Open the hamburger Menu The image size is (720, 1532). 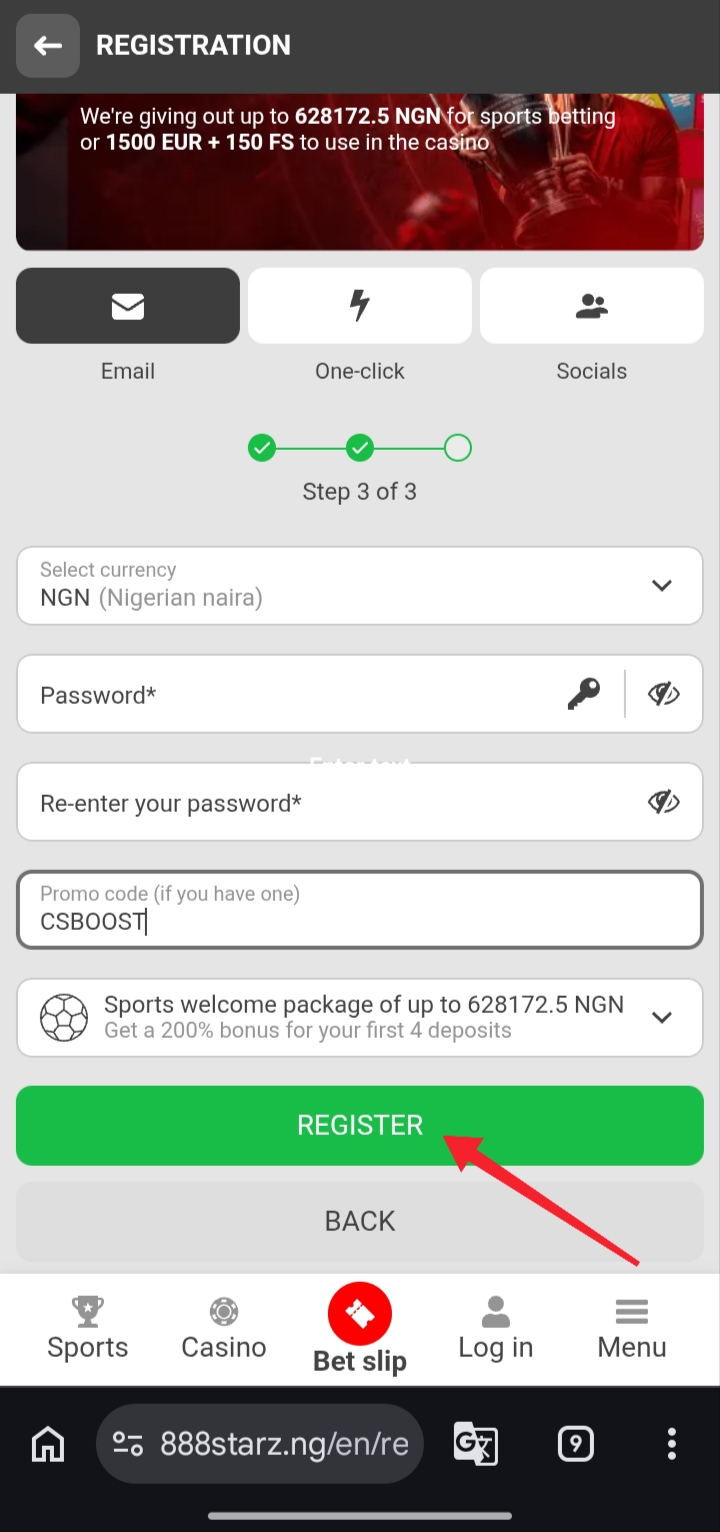632,1312
